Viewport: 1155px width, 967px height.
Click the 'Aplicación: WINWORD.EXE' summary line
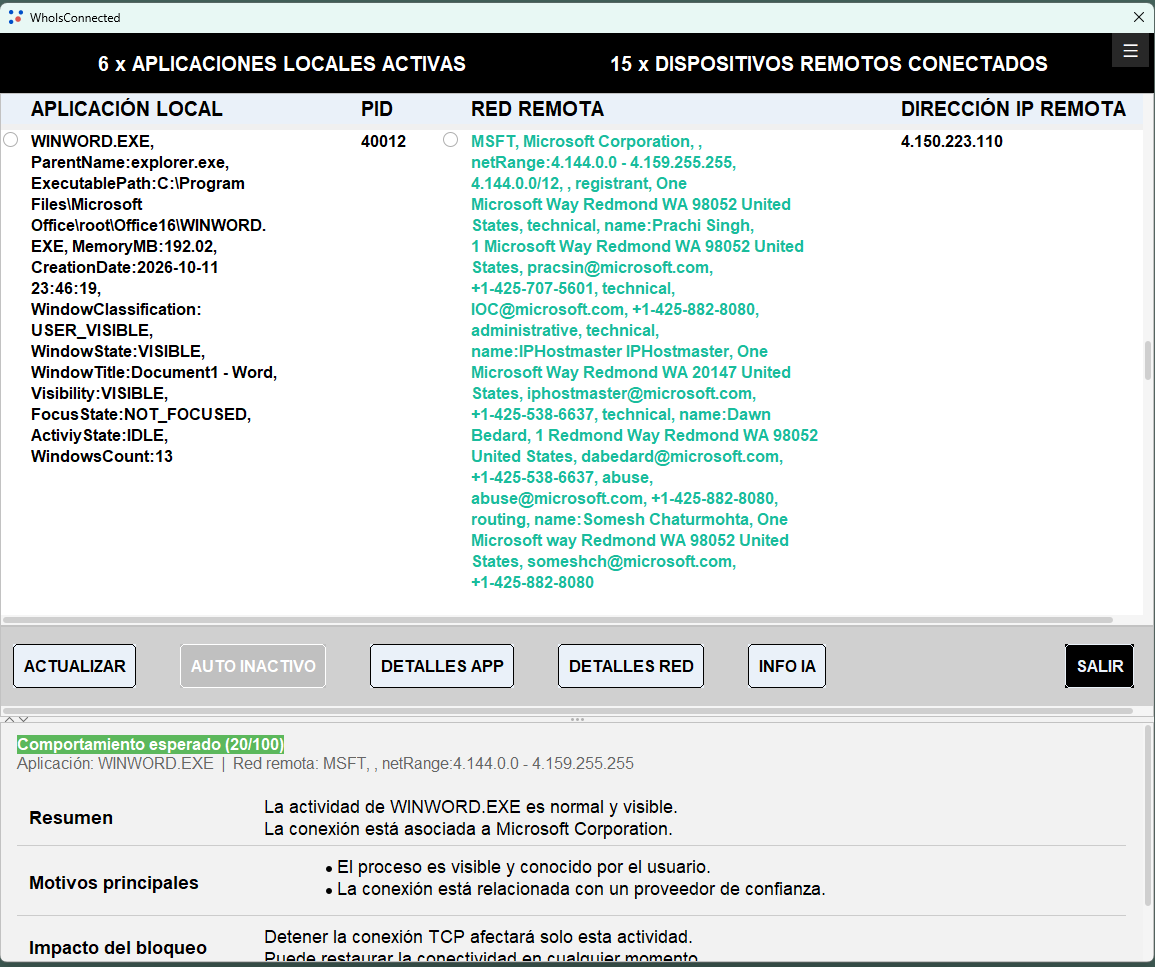325,764
